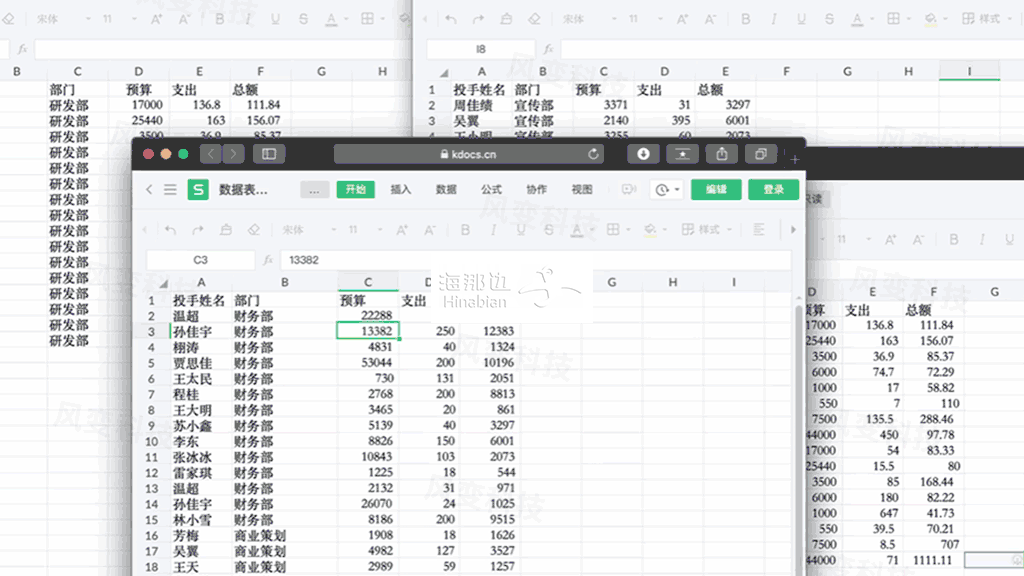Viewport: 1024px width, 576px height.
Task: Show the Safari sidebar
Action: pos(268,154)
